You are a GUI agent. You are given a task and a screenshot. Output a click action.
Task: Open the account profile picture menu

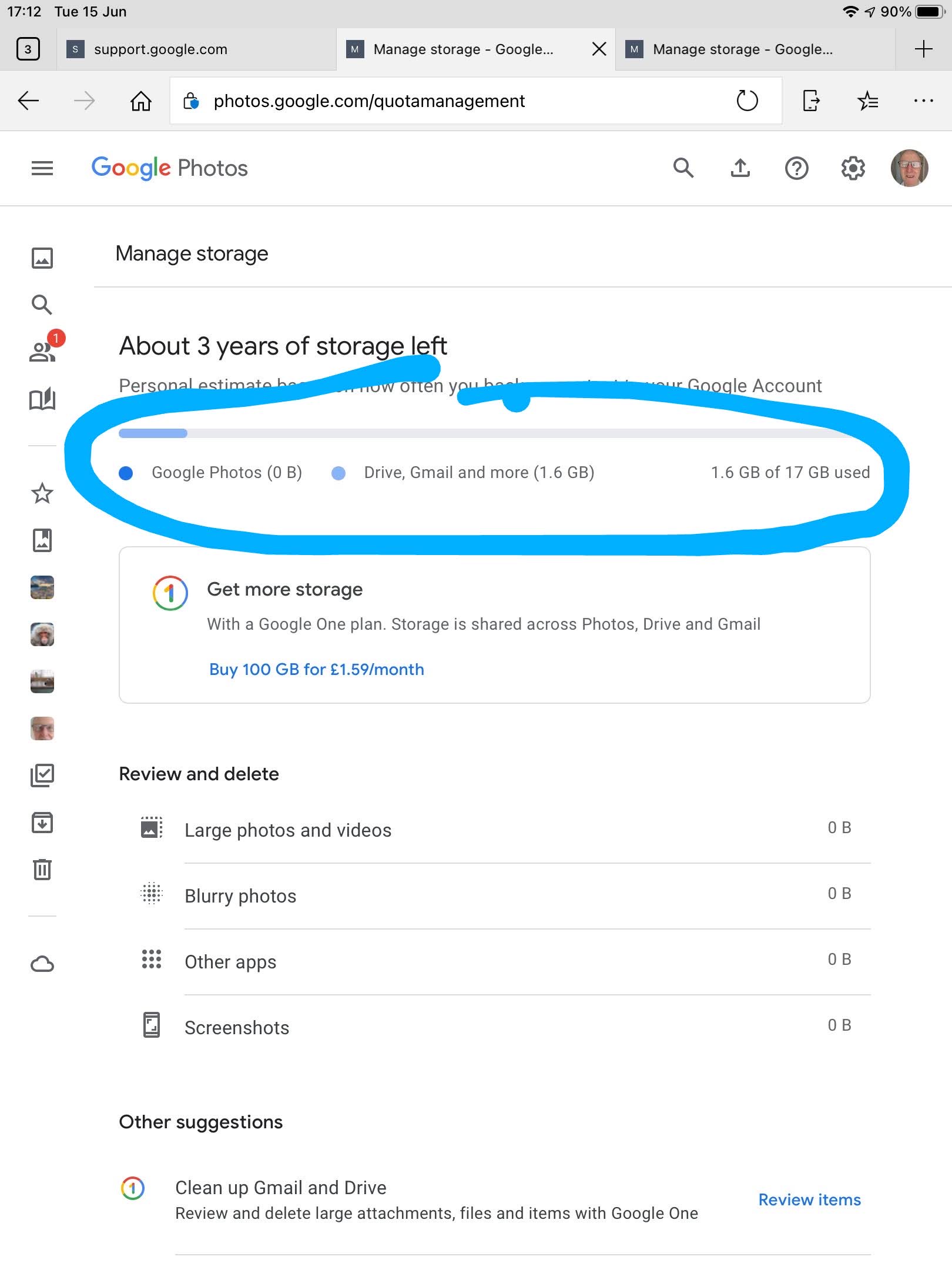click(909, 168)
